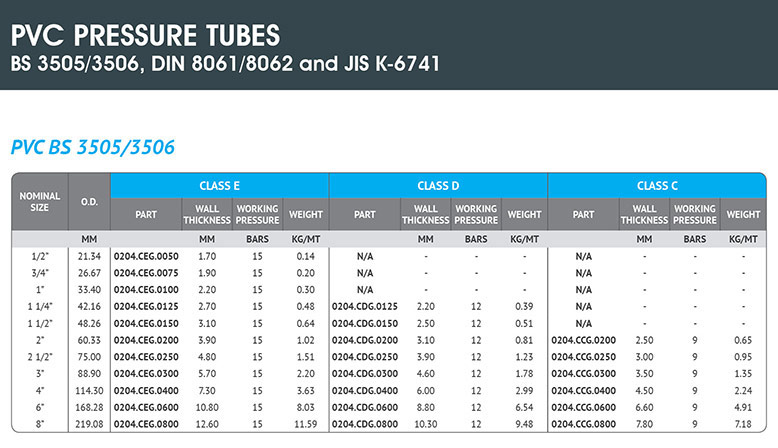Click the O.D. value 168.28
The height and width of the screenshot is (448, 778).
[89, 407]
